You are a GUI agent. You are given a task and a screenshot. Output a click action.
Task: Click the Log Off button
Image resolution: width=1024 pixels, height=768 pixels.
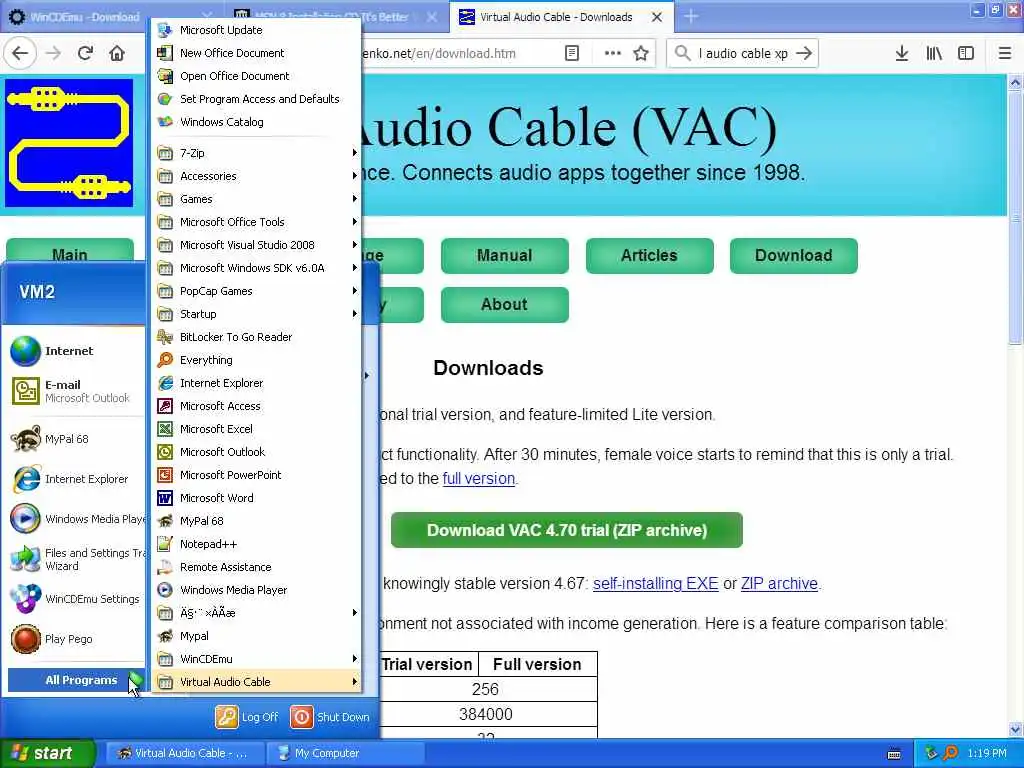(247, 717)
